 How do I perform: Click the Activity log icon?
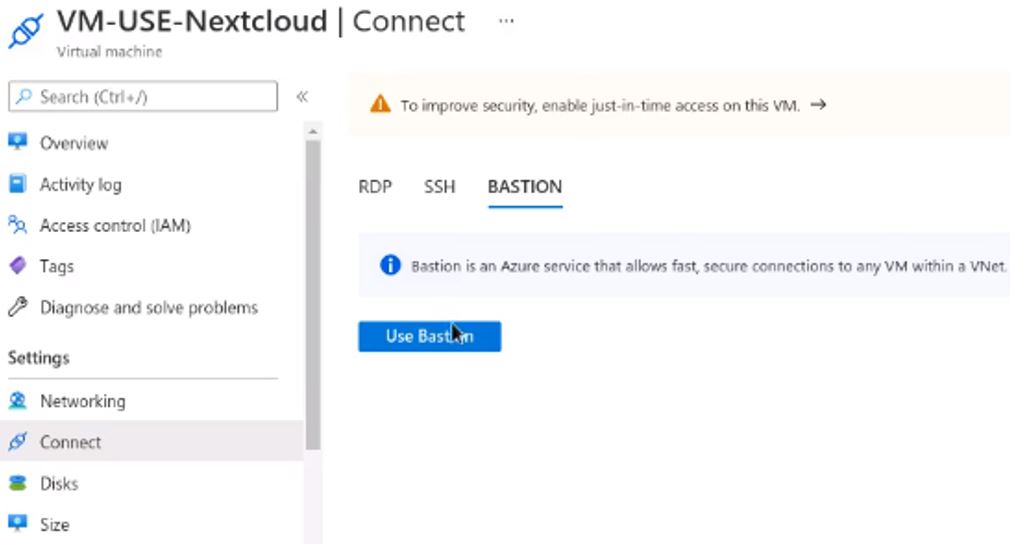click(x=17, y=184)
